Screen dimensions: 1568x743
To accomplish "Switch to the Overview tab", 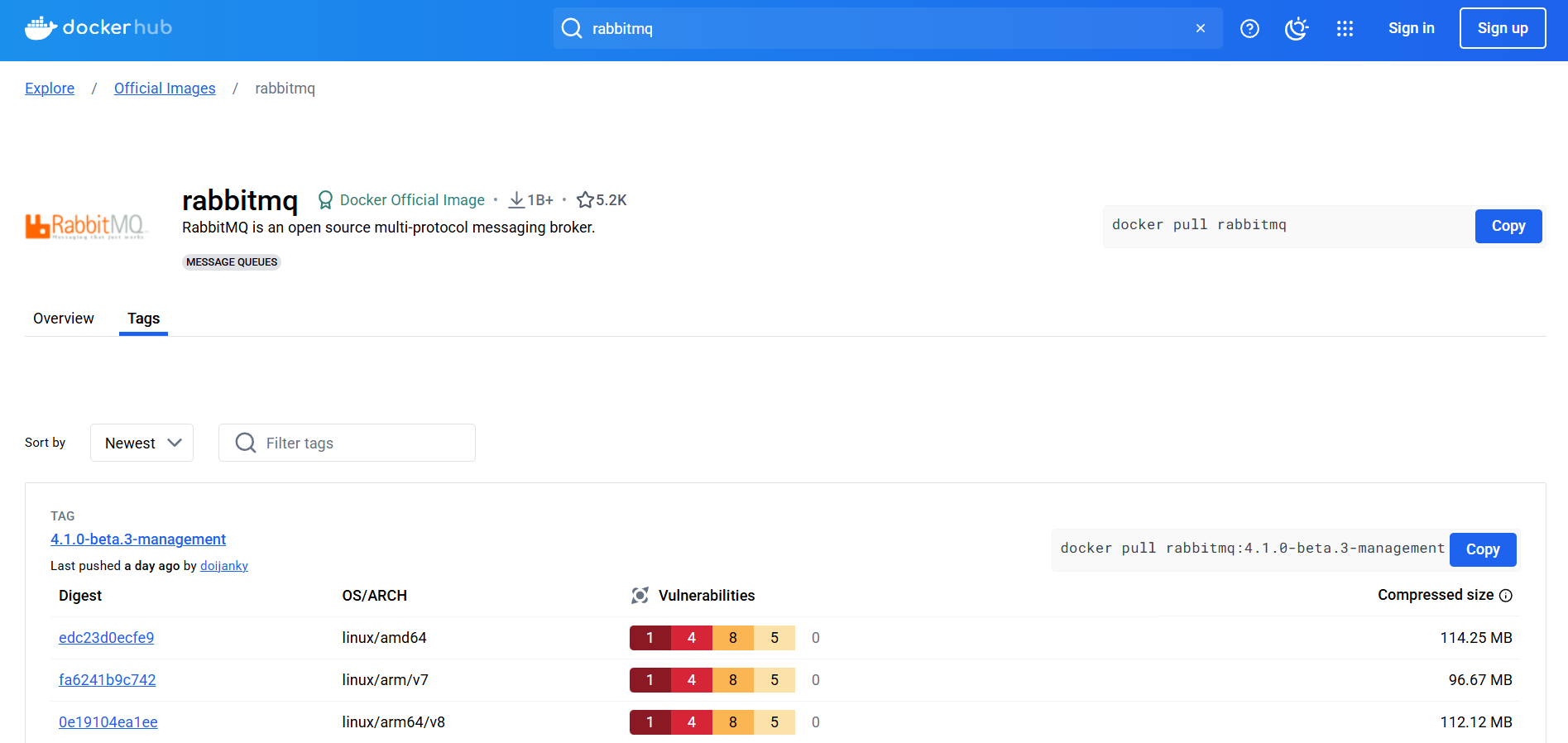I will [64, 319].
